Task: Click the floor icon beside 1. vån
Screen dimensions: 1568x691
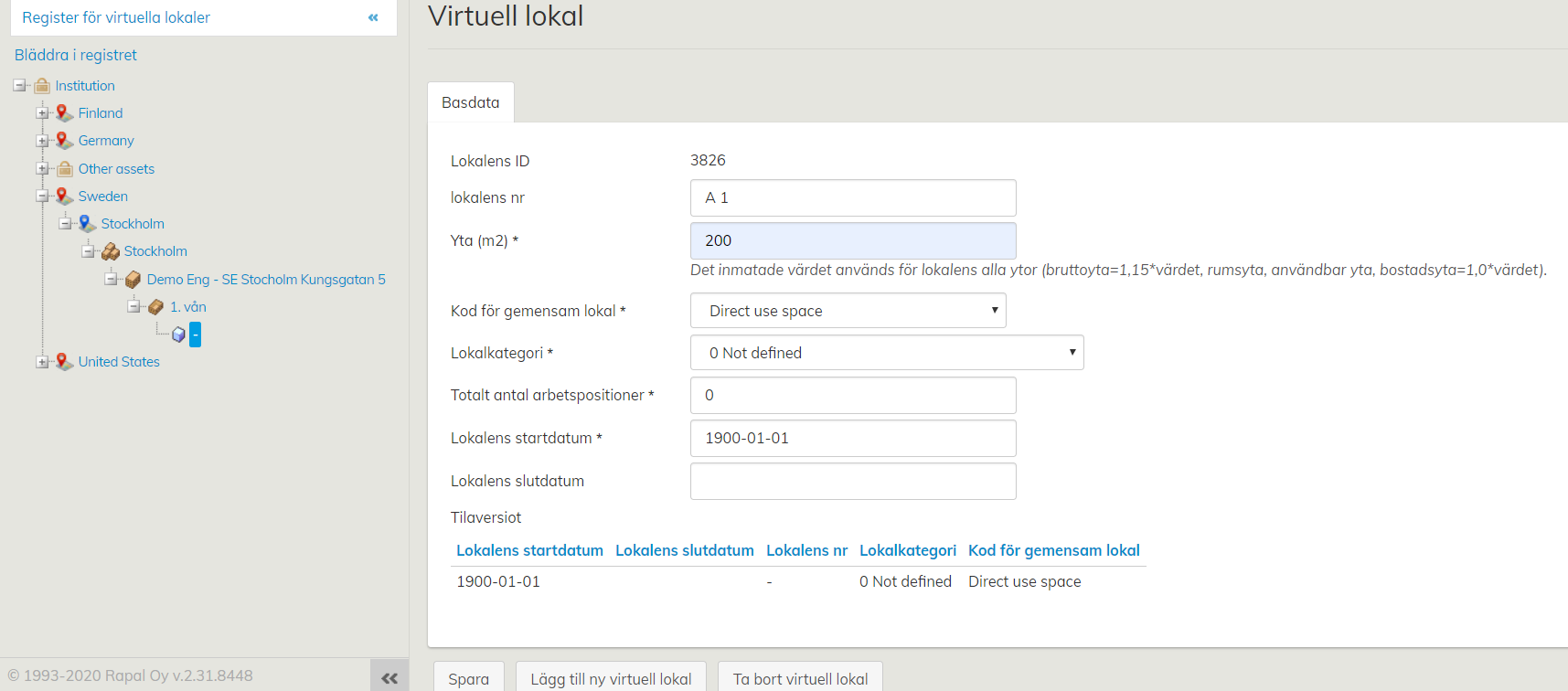Action: (156, 307)
